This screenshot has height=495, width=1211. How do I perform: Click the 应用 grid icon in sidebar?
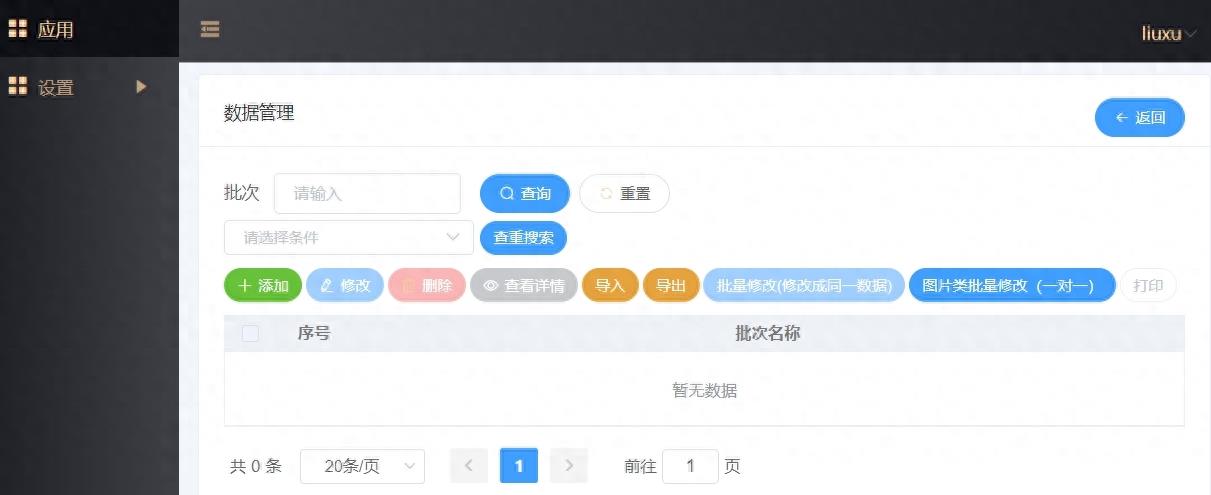[17, 29]
